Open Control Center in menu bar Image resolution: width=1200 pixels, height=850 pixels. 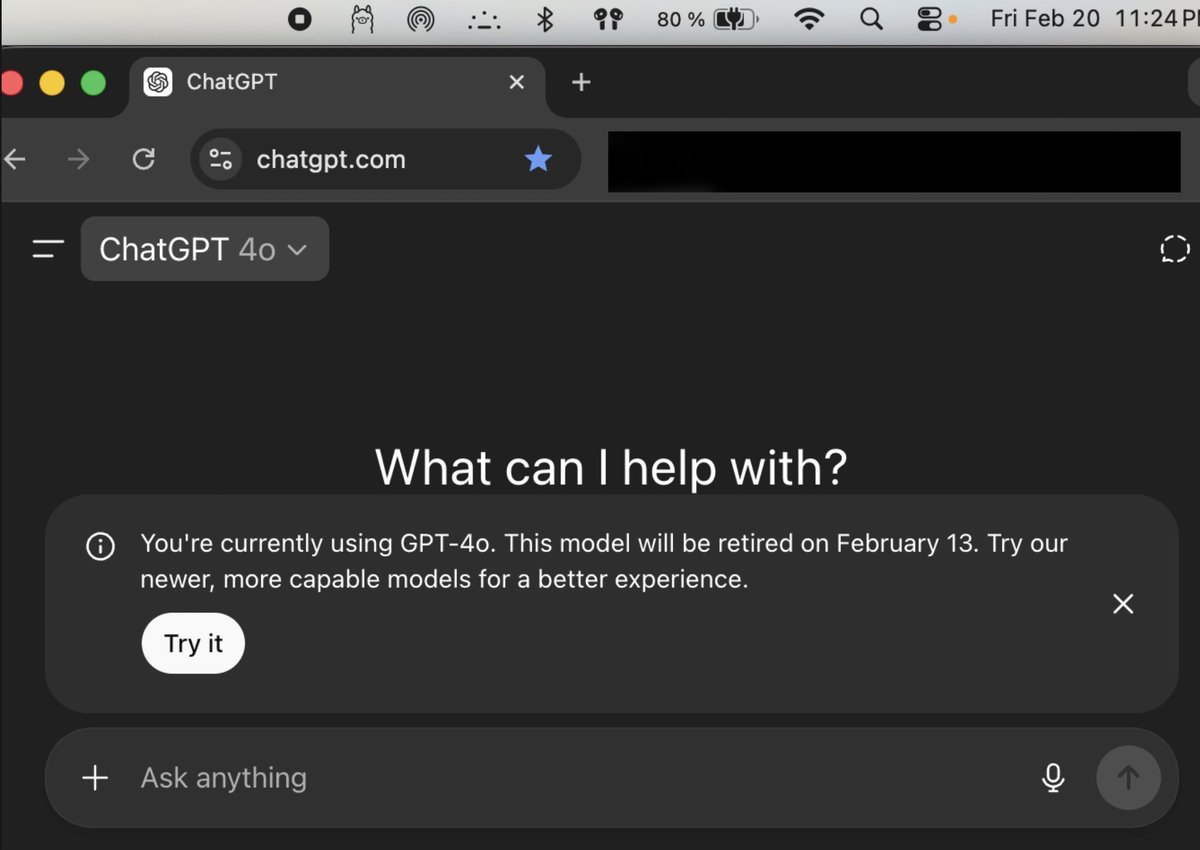coord(930,19)
